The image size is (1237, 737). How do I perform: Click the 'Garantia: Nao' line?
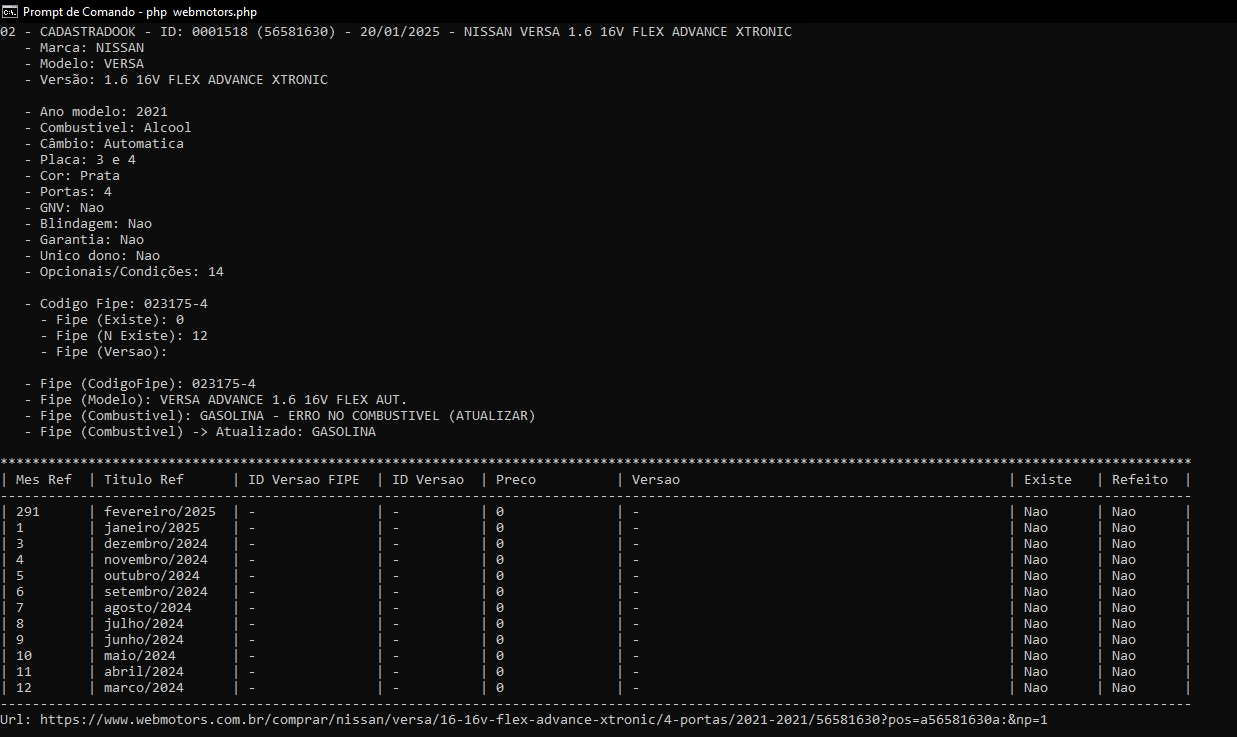pos(84,240)
